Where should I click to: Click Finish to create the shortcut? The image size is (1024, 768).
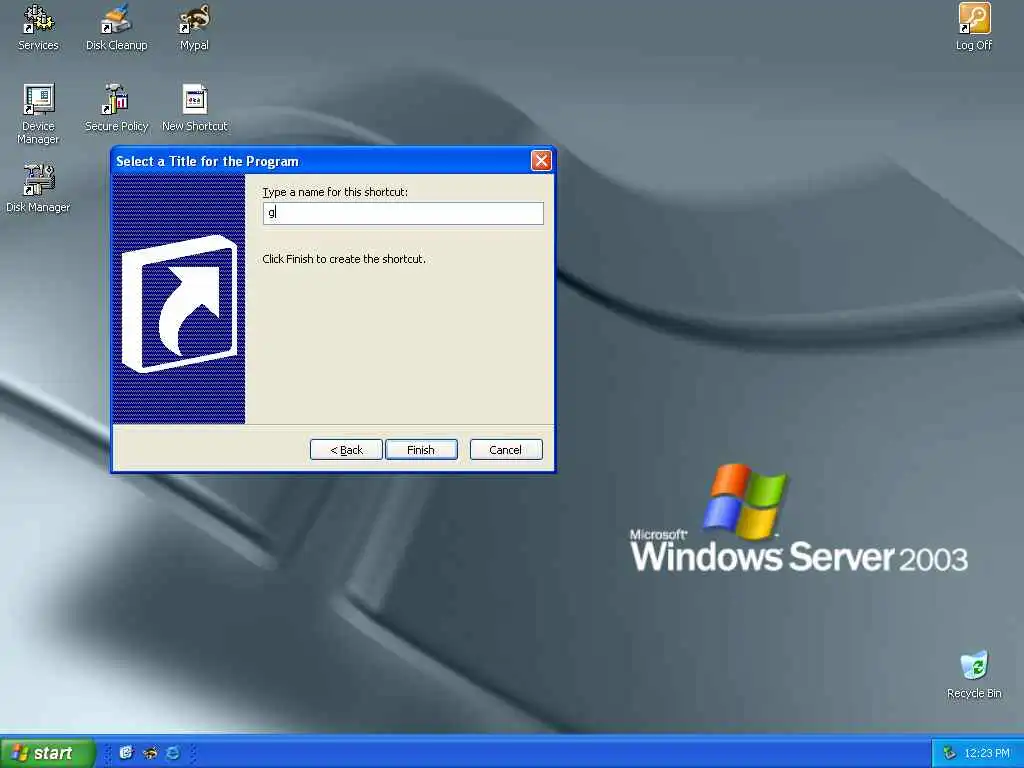point(421,450)
